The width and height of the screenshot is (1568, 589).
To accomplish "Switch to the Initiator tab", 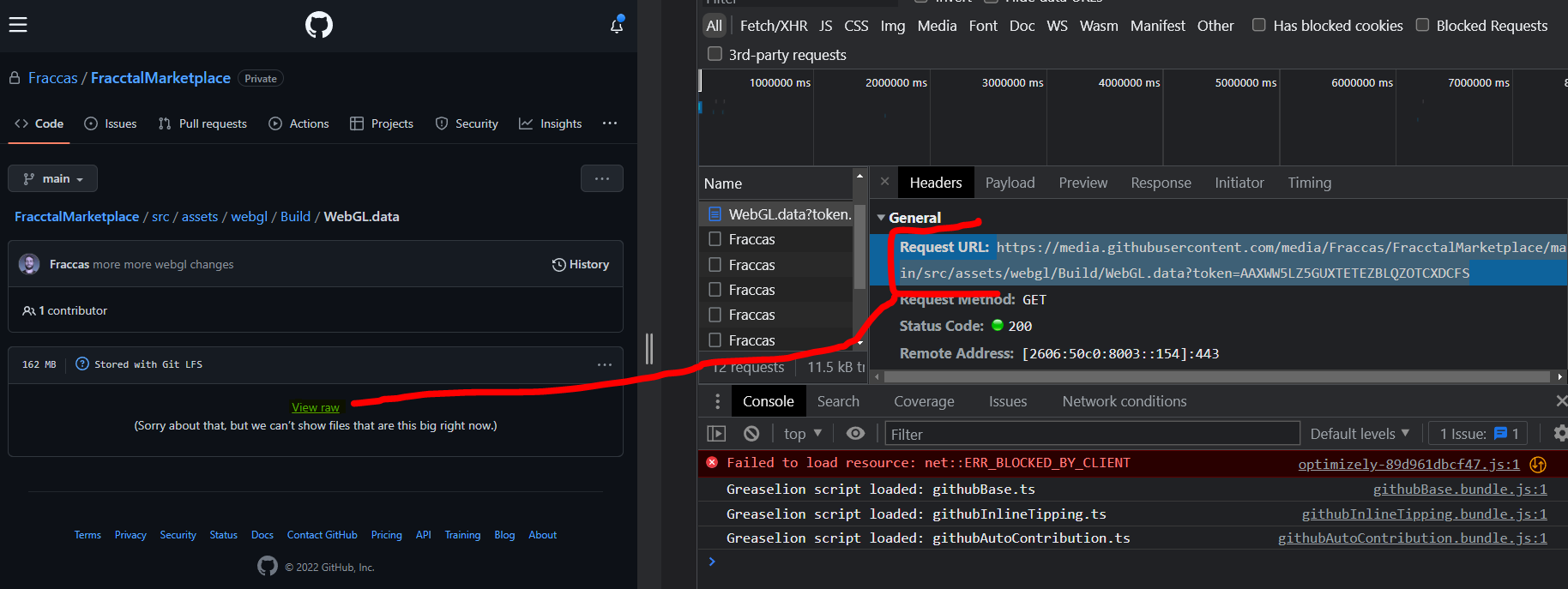I will [x=1239, y=183].
